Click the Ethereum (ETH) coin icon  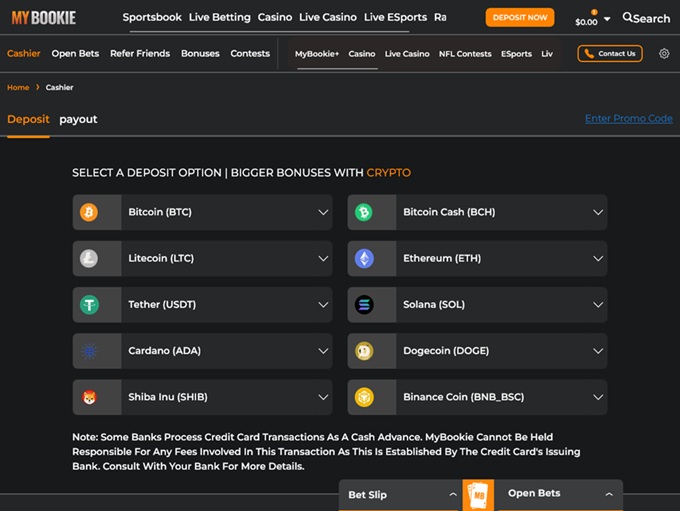[364, 258]
